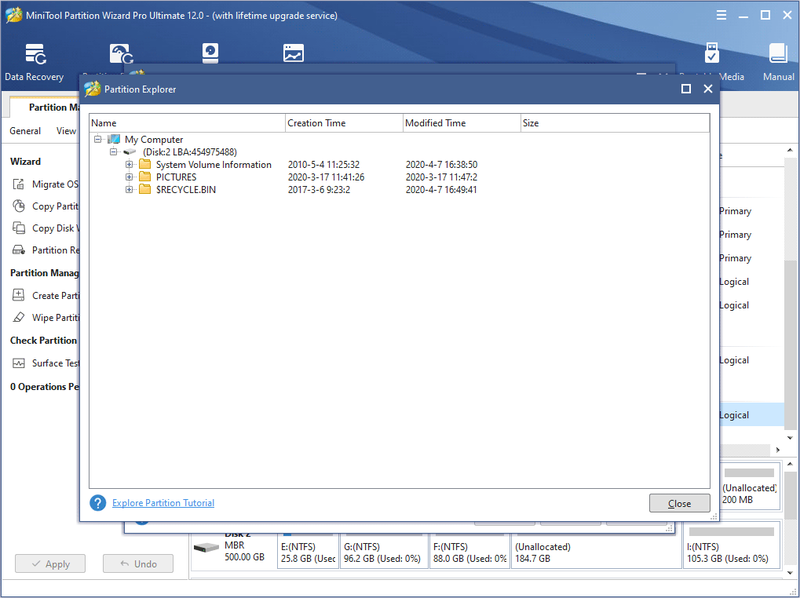Open the General menu
The image size is (800, 598).
[25, 131]
